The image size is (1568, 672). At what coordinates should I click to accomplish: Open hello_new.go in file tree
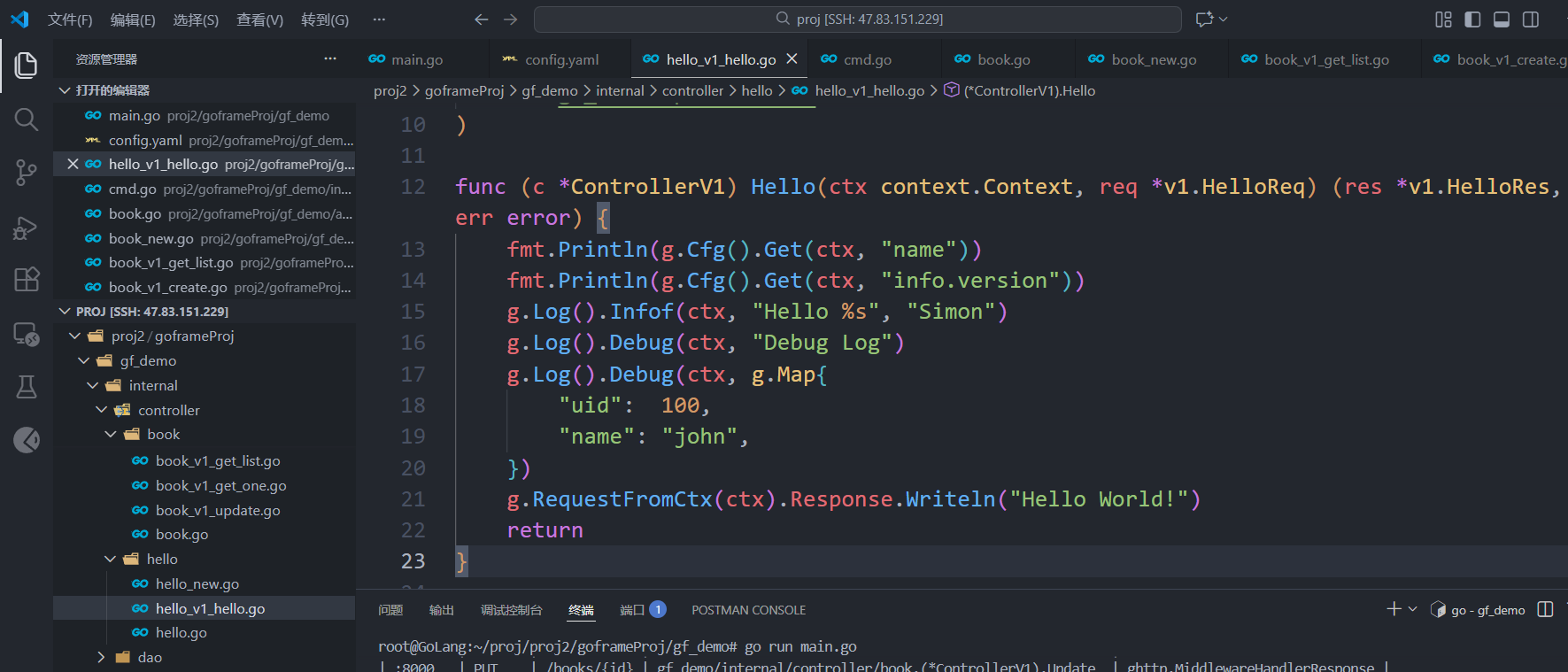coord(197,584)
